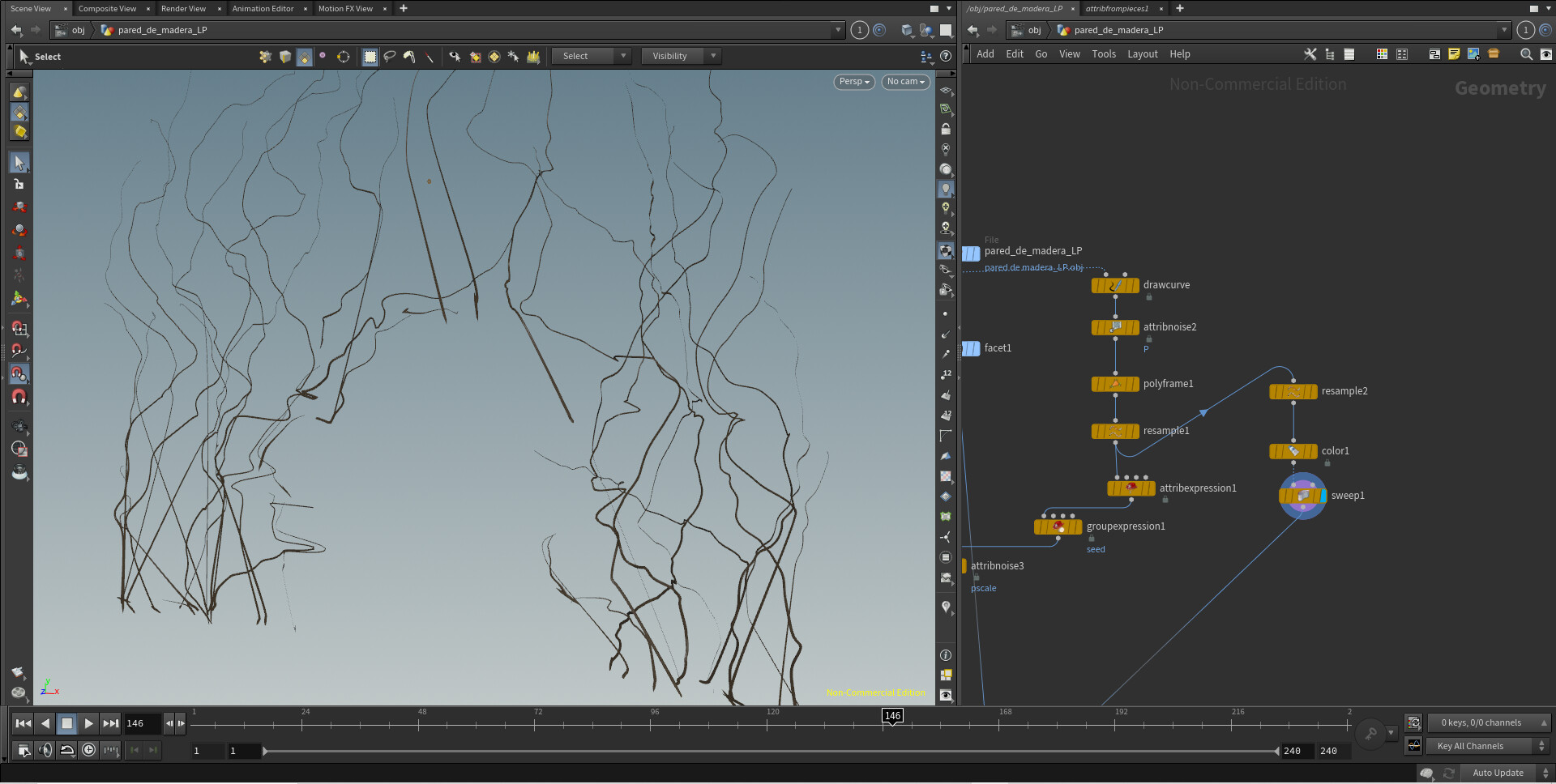The height and width of the screenshot is (784, 1556).
Task: Expand scene view path history dropdown
Action: pos(838,30)
